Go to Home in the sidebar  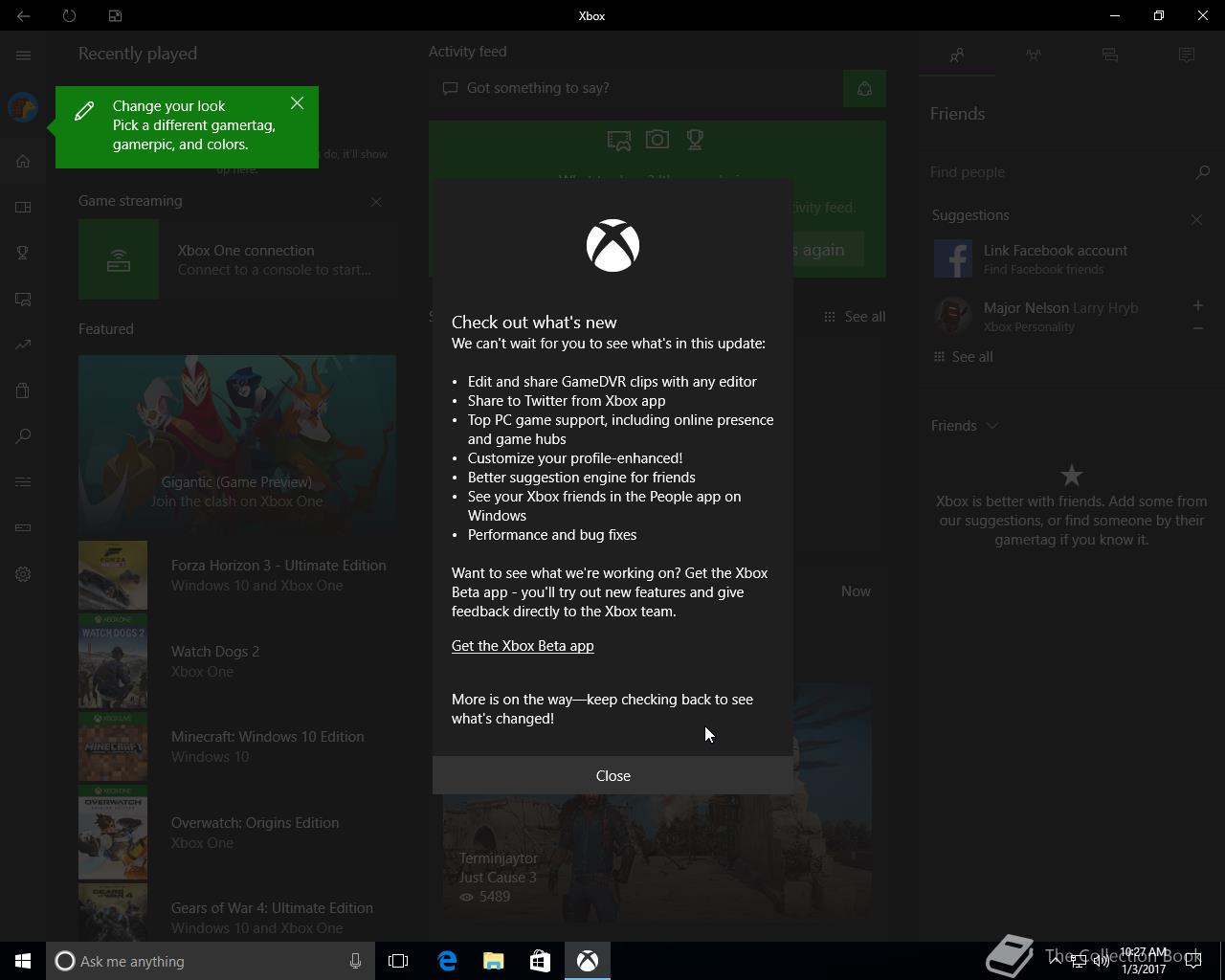point(23,161)
